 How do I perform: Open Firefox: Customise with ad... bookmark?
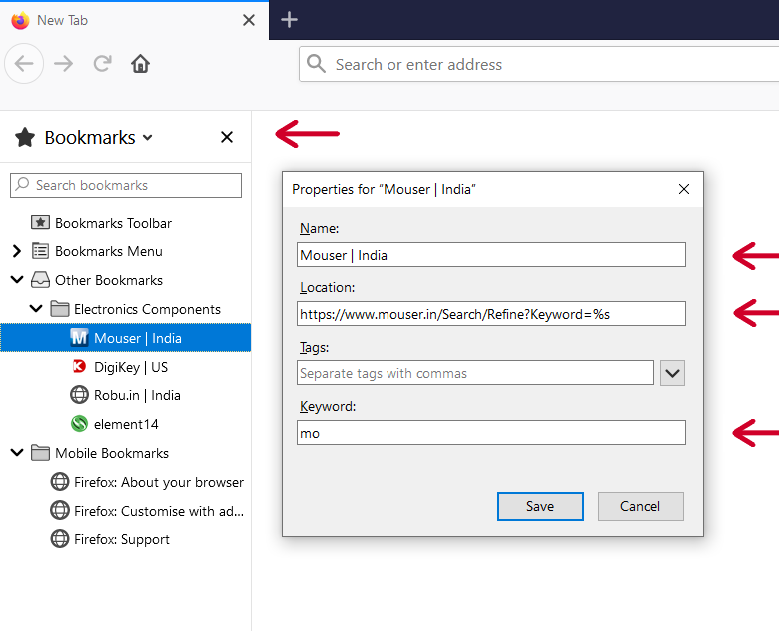(x=159, y=511)
